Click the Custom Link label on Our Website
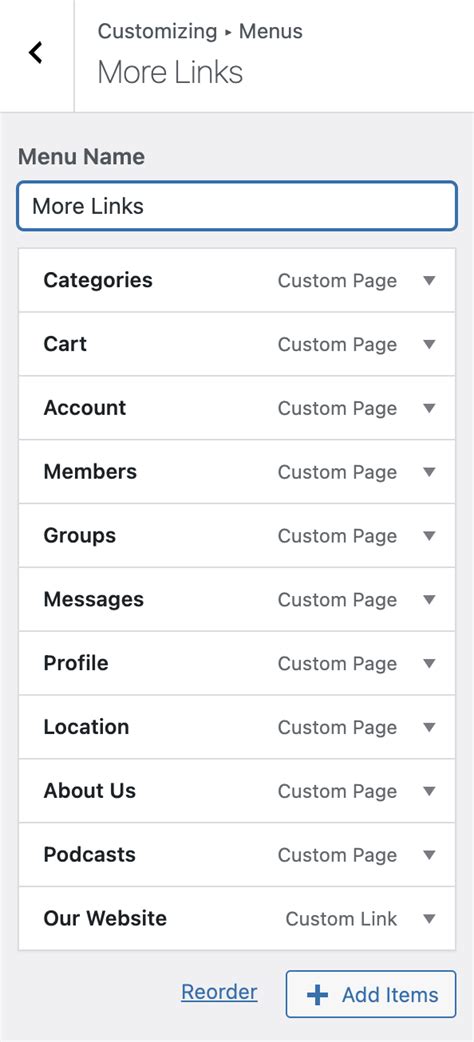The width and height of the screenshot is (474, 1042). 341,918
